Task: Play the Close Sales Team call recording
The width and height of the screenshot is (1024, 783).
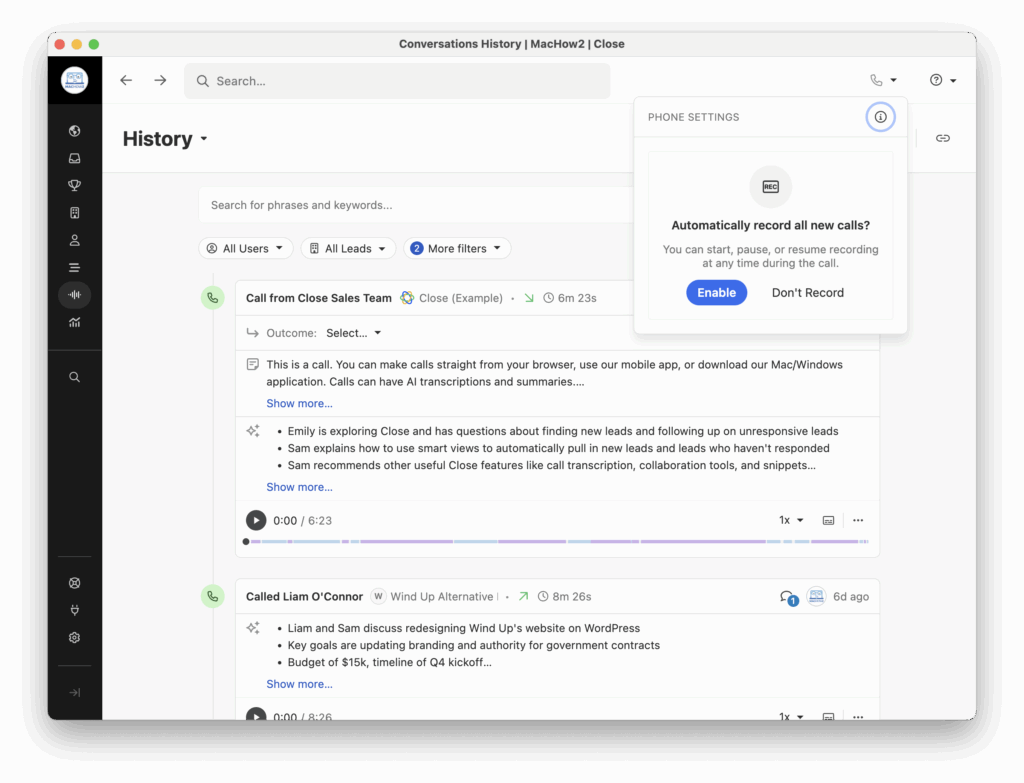Action: [256, 520]
